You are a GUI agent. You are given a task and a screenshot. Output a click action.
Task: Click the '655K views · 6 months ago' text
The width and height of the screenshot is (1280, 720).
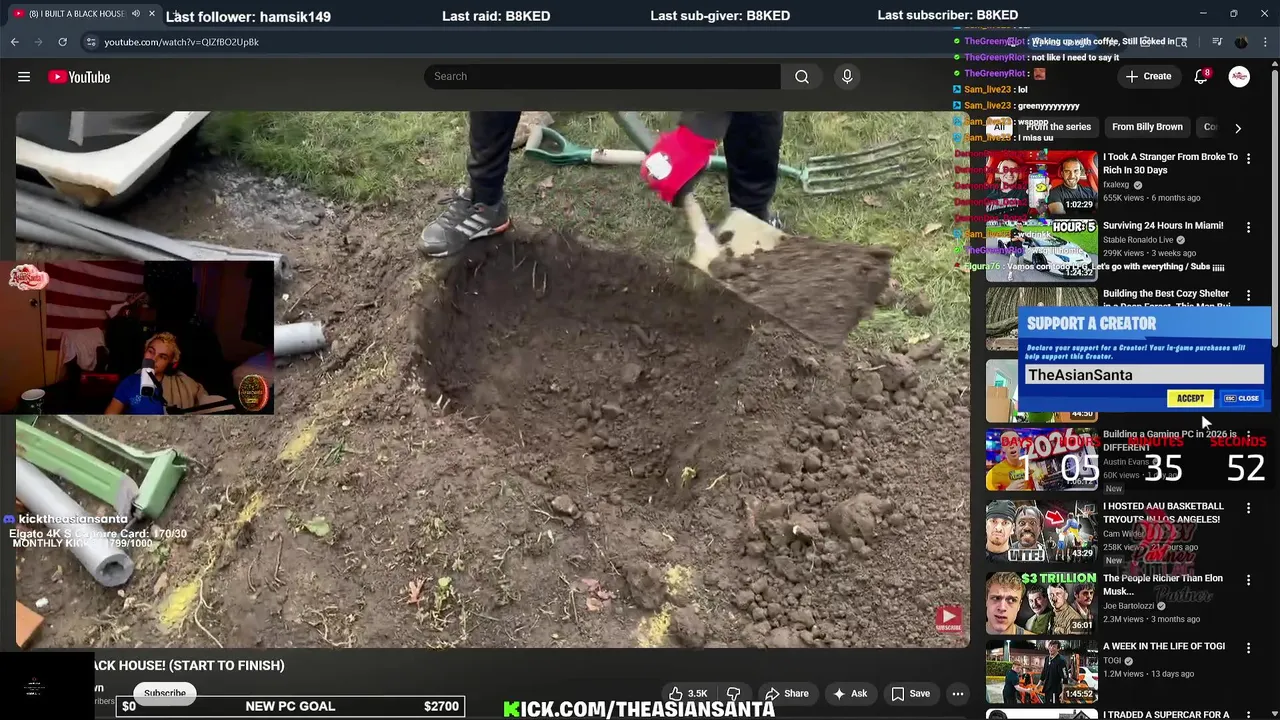(x=1152, y=198)
